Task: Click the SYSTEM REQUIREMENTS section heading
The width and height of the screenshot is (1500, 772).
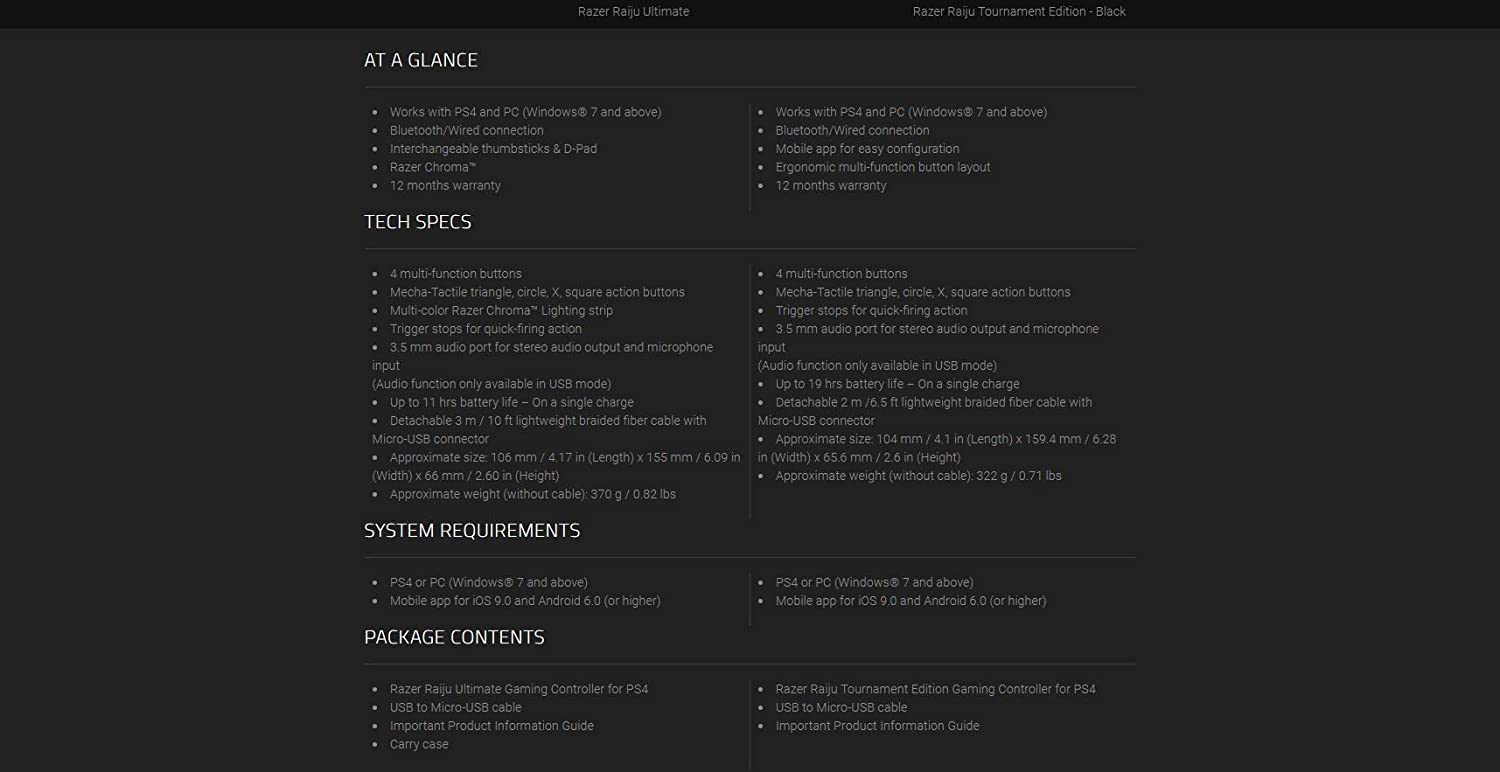Action: 471,531
